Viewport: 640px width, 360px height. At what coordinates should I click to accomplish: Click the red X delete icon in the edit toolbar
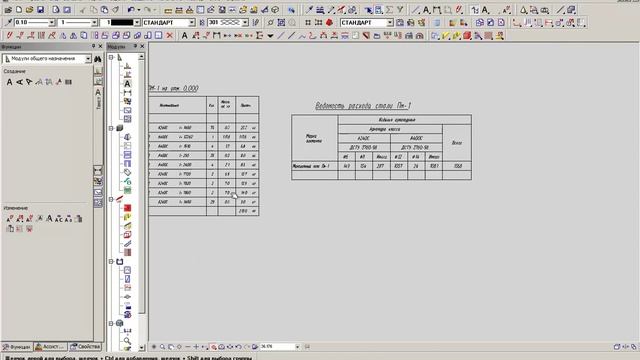[x=169, y=36]
